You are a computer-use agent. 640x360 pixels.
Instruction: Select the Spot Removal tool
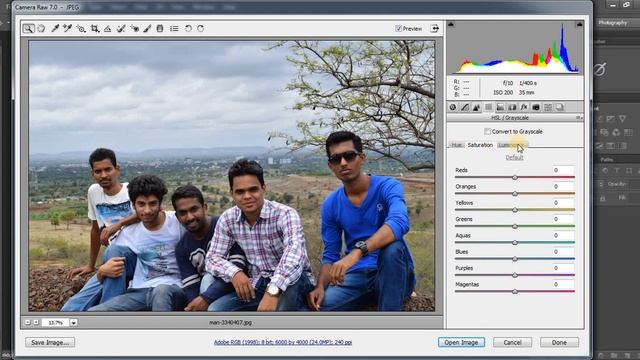click(121, 29)
